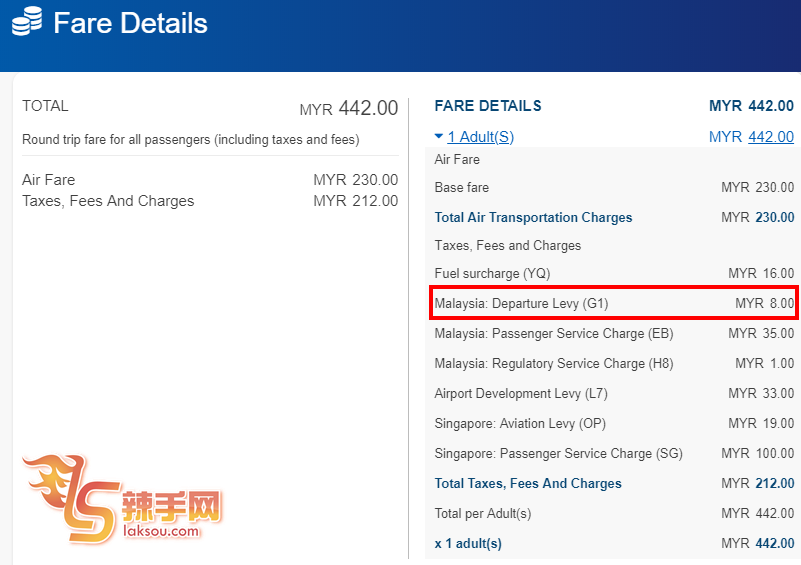Screen dimensions: 801x565
Task: Click the TOTAL label in summary panel
Action: (45, 106)
